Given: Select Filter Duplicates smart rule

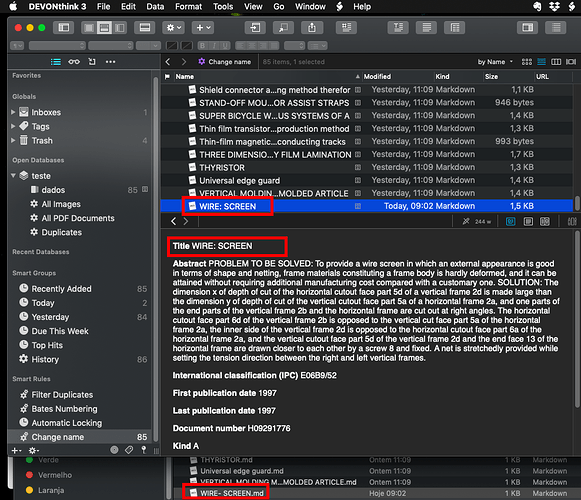Looking at the screenshot, I should click(x=62, y=395).
